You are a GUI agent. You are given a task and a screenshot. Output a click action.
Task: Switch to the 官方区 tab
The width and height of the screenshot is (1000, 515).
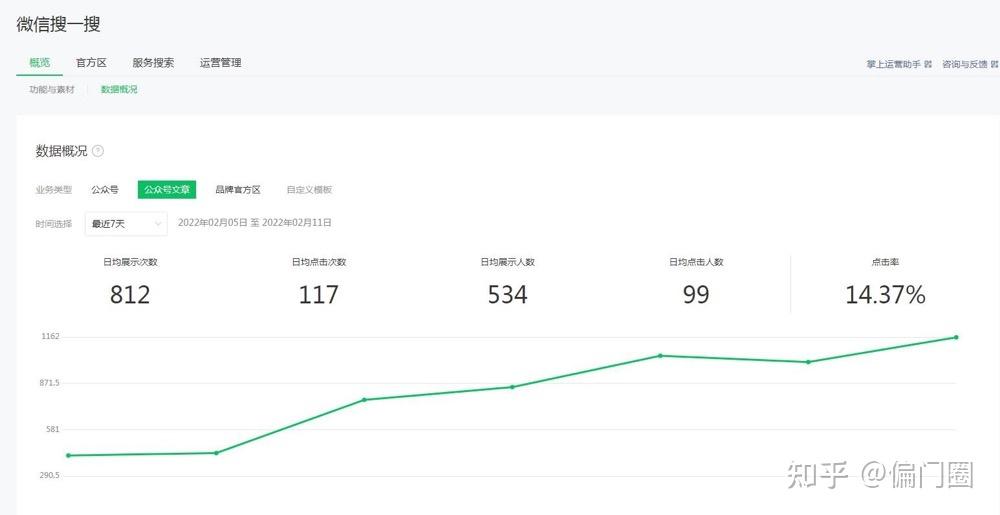tap(91, 62)
